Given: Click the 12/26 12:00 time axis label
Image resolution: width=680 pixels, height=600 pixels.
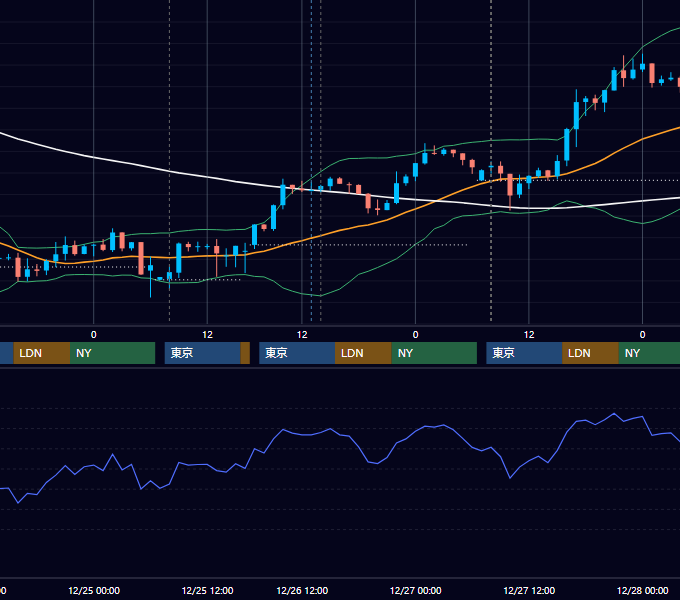Looking at the screenshot, I should pyautogui.click(x=302, y=590).
